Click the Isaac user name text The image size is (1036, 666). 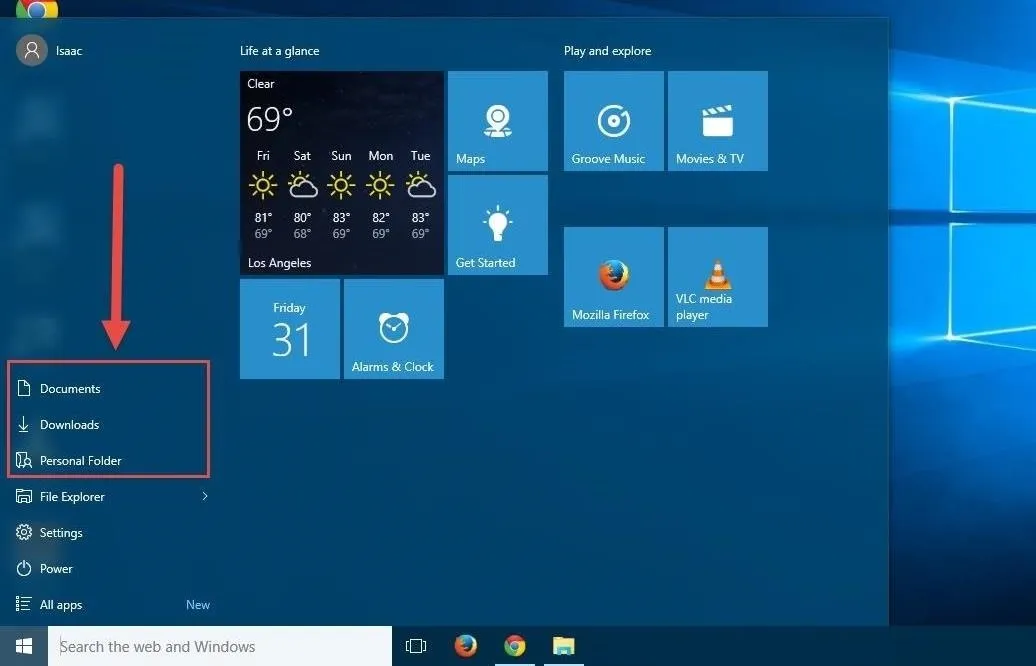click(69, 51)
